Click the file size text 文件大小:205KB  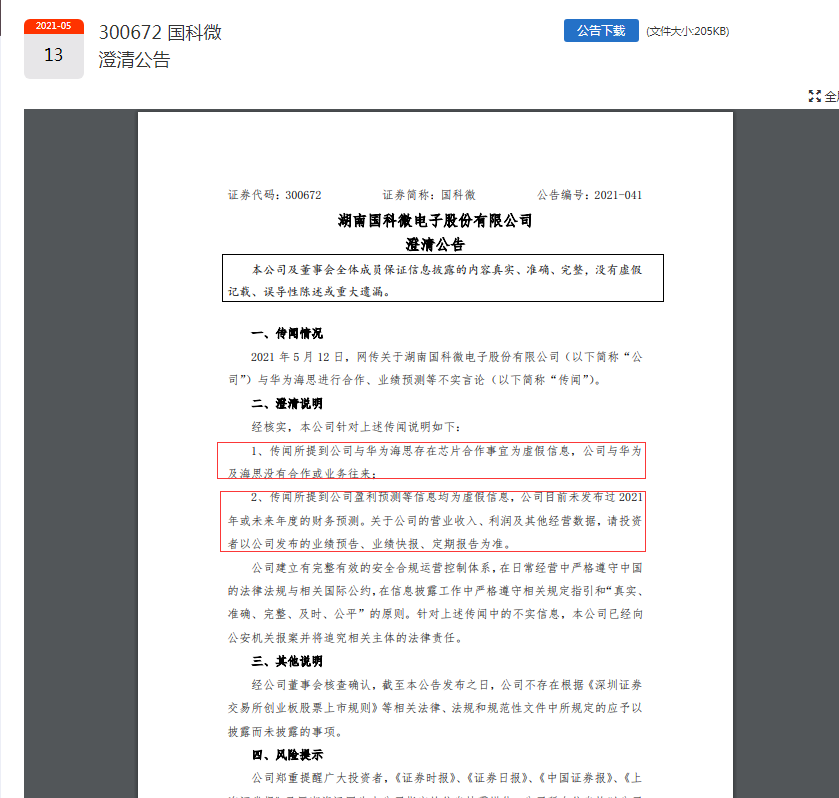(x=687, y=31)
